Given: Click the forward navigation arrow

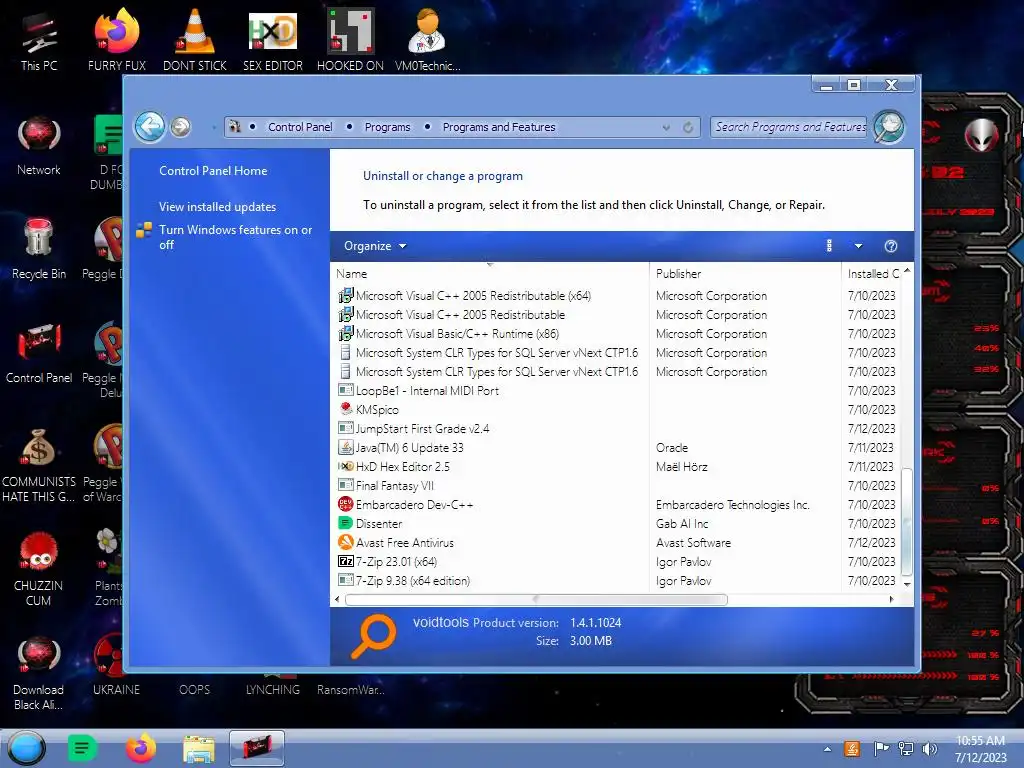Looking at the screenshot, I should (180, 127).
